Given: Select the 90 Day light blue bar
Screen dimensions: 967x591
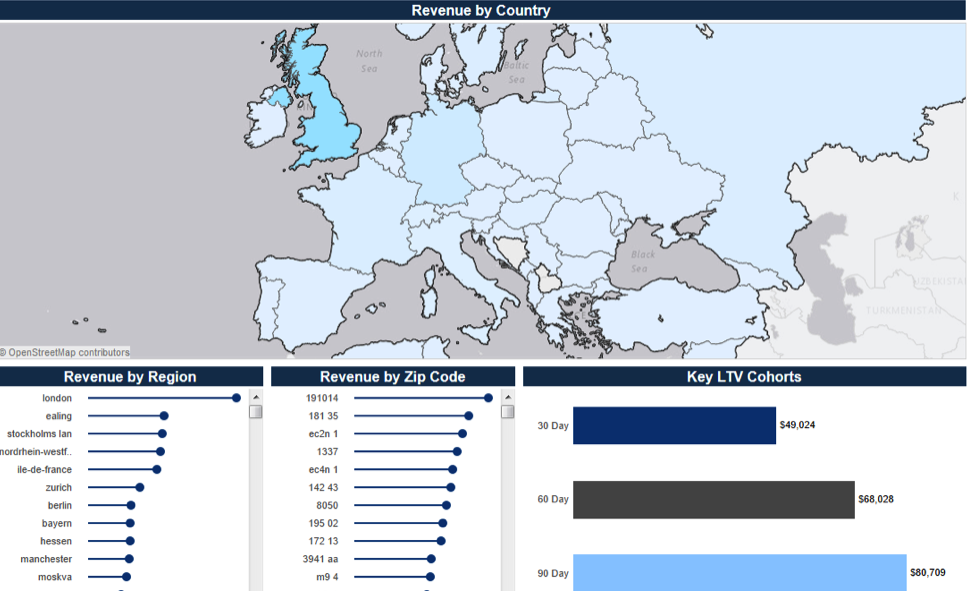Looking at the screenshot, I should [739, 573].
